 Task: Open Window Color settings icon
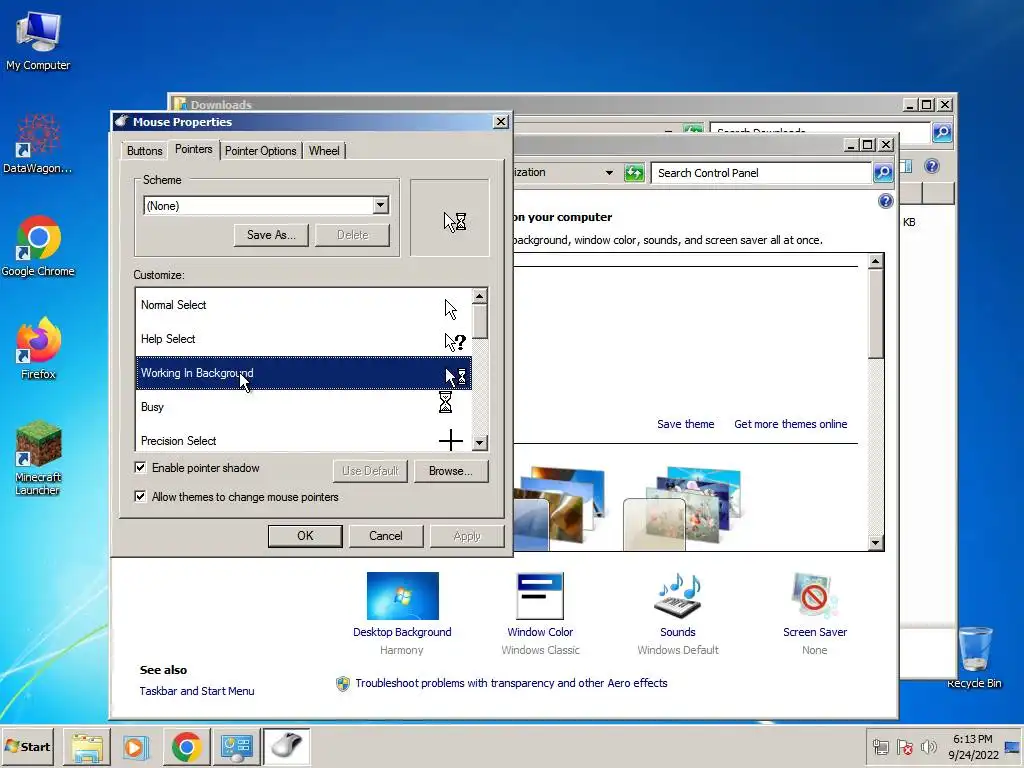(540, 596)
